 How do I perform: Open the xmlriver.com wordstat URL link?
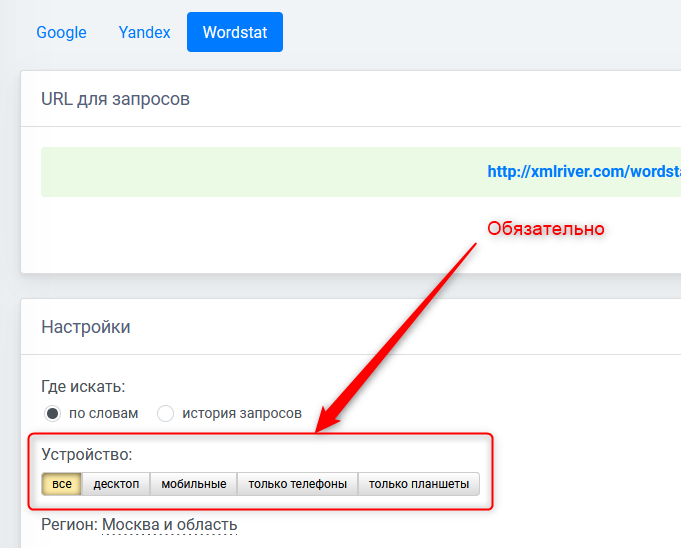pos(584,172)
